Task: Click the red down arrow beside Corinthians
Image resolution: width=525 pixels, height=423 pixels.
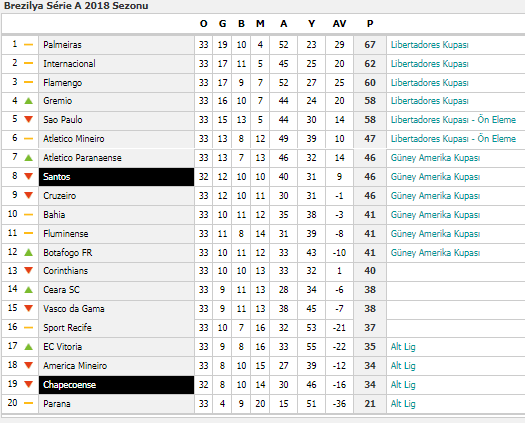Action: tap(29, 270)
